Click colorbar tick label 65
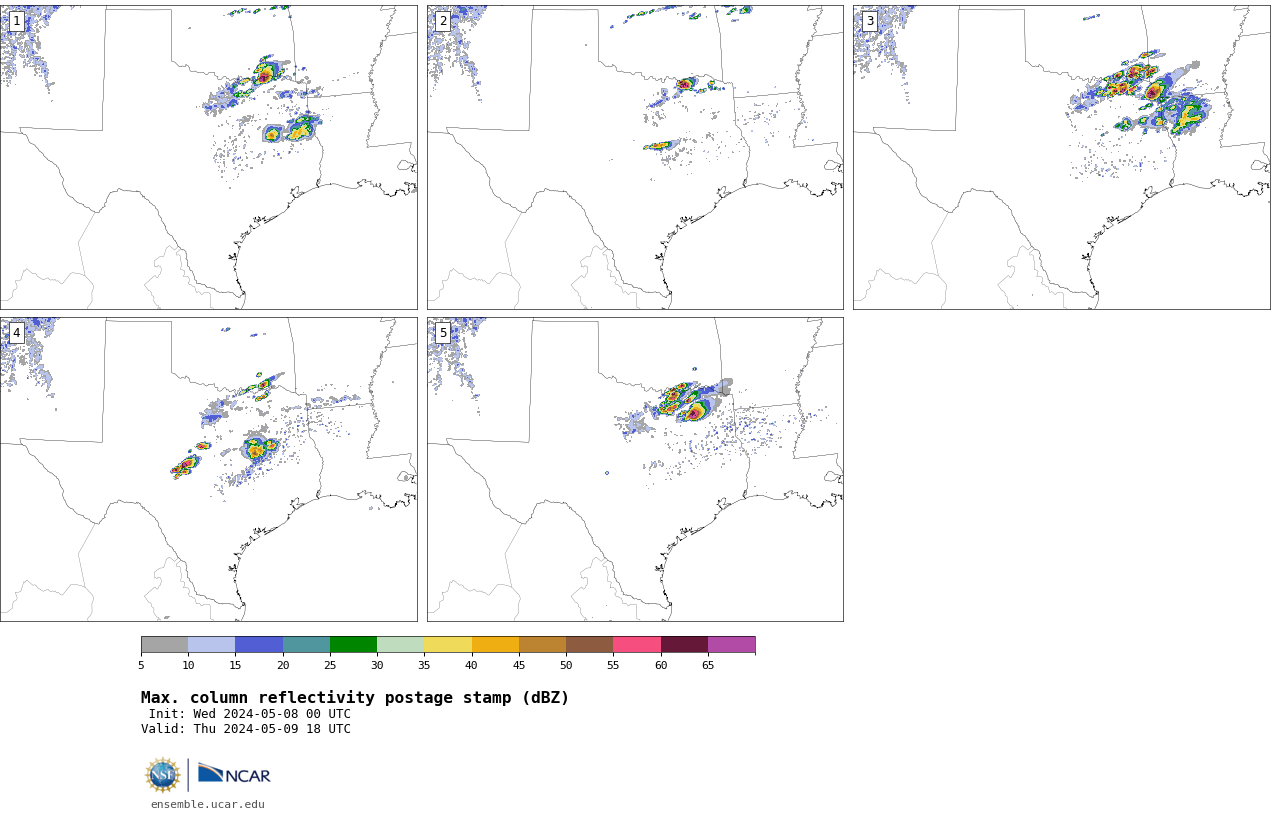 click(x=708, y=665)
